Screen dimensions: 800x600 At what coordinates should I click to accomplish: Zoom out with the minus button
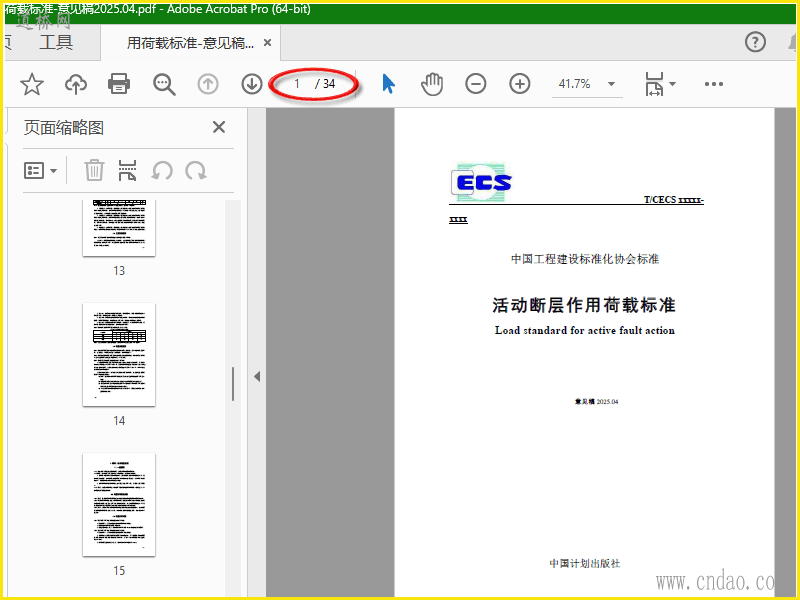point(476,84)
